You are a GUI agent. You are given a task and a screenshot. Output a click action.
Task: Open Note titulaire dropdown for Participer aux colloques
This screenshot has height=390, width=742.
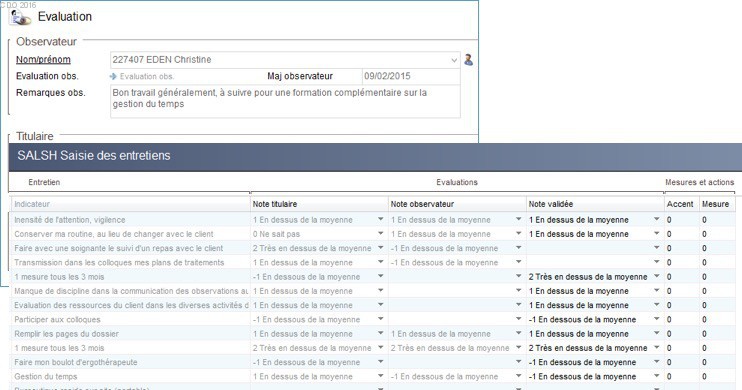click(380, 319)
